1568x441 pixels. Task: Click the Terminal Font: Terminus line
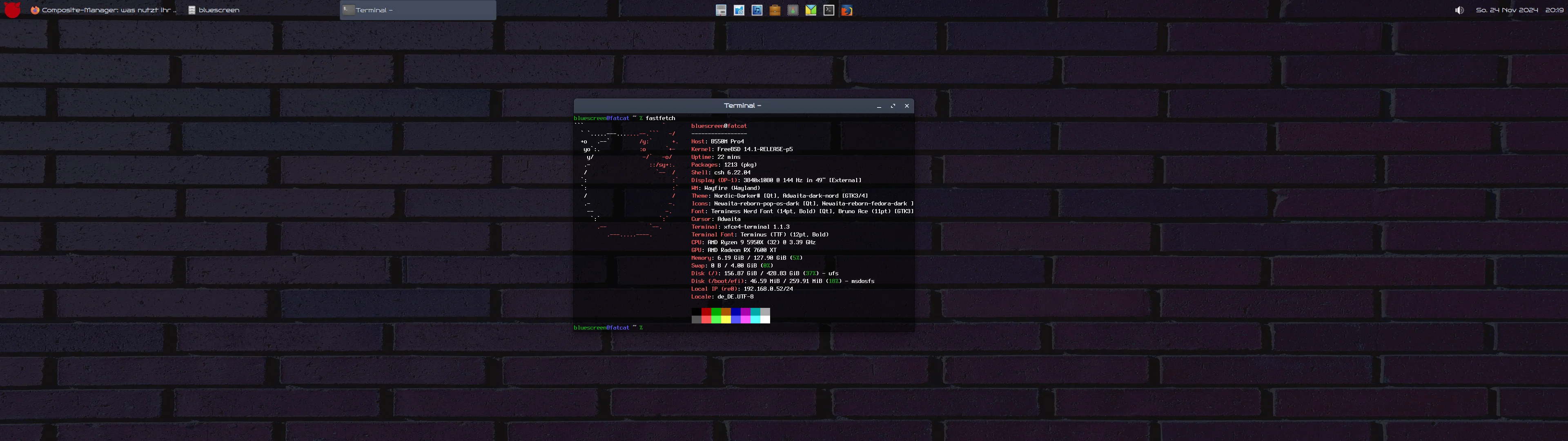759,234
